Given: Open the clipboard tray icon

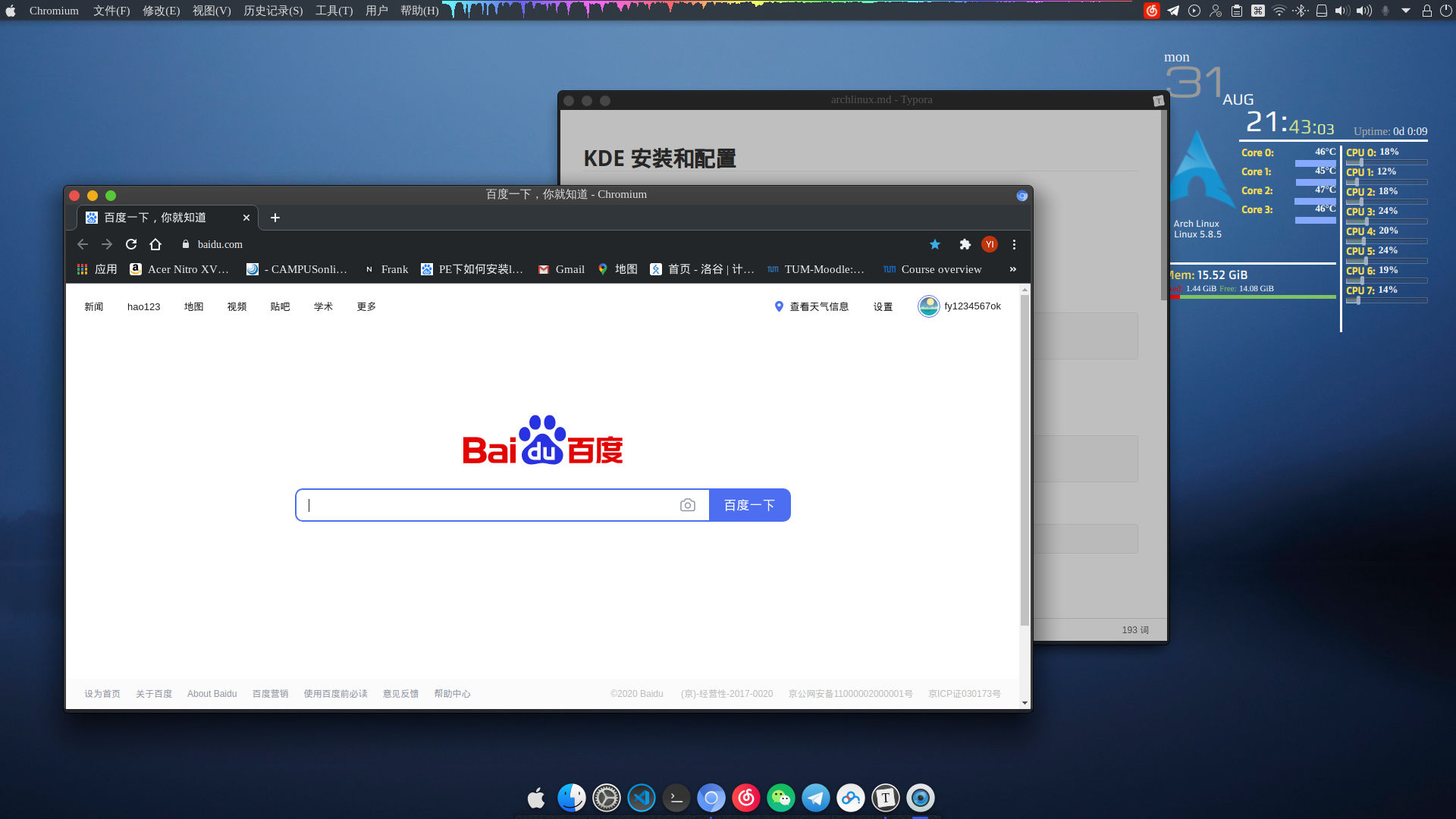Looking at the screenshot, I should click(1237, 11).
